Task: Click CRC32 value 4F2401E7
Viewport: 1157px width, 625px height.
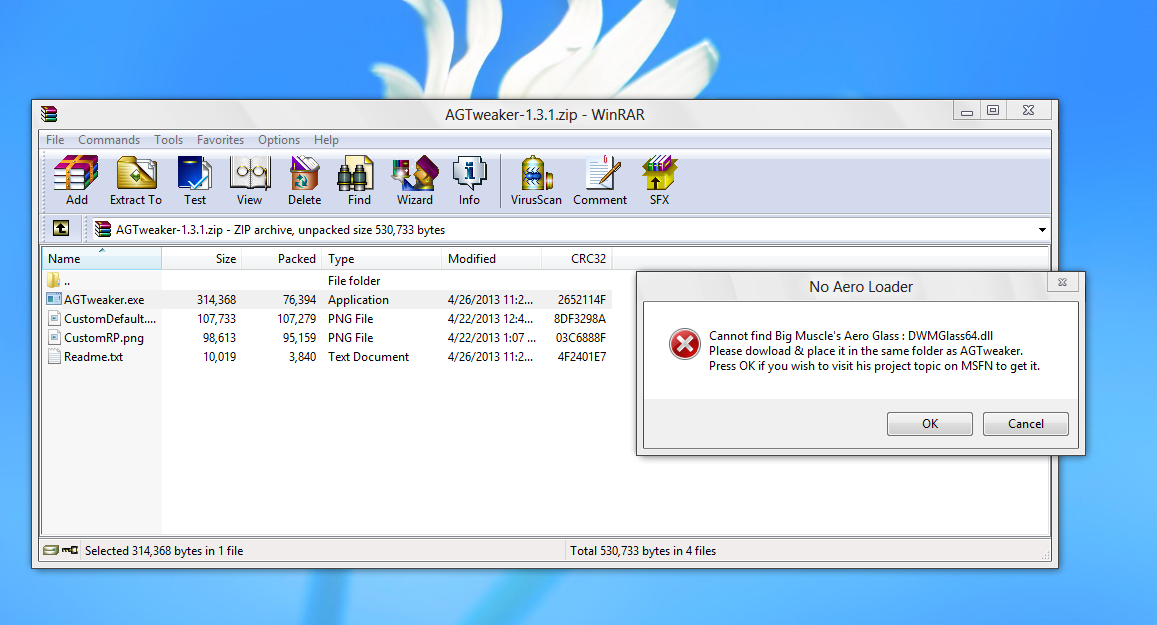Action: [x=581, y=356]
